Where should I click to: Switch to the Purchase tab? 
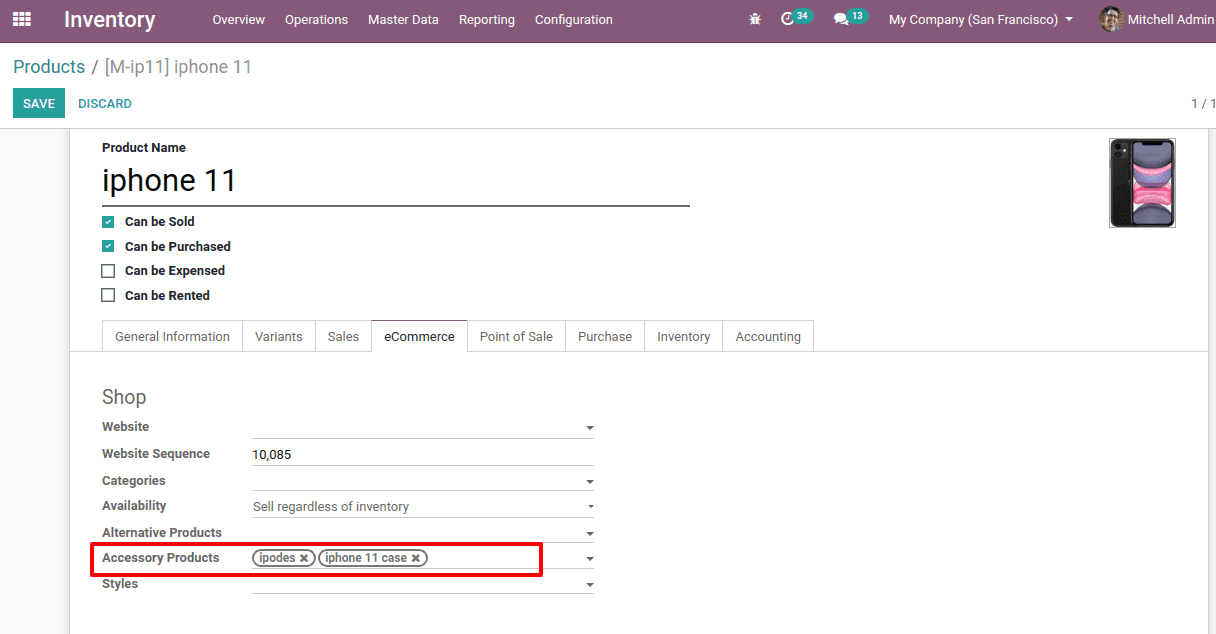(605, 336)
